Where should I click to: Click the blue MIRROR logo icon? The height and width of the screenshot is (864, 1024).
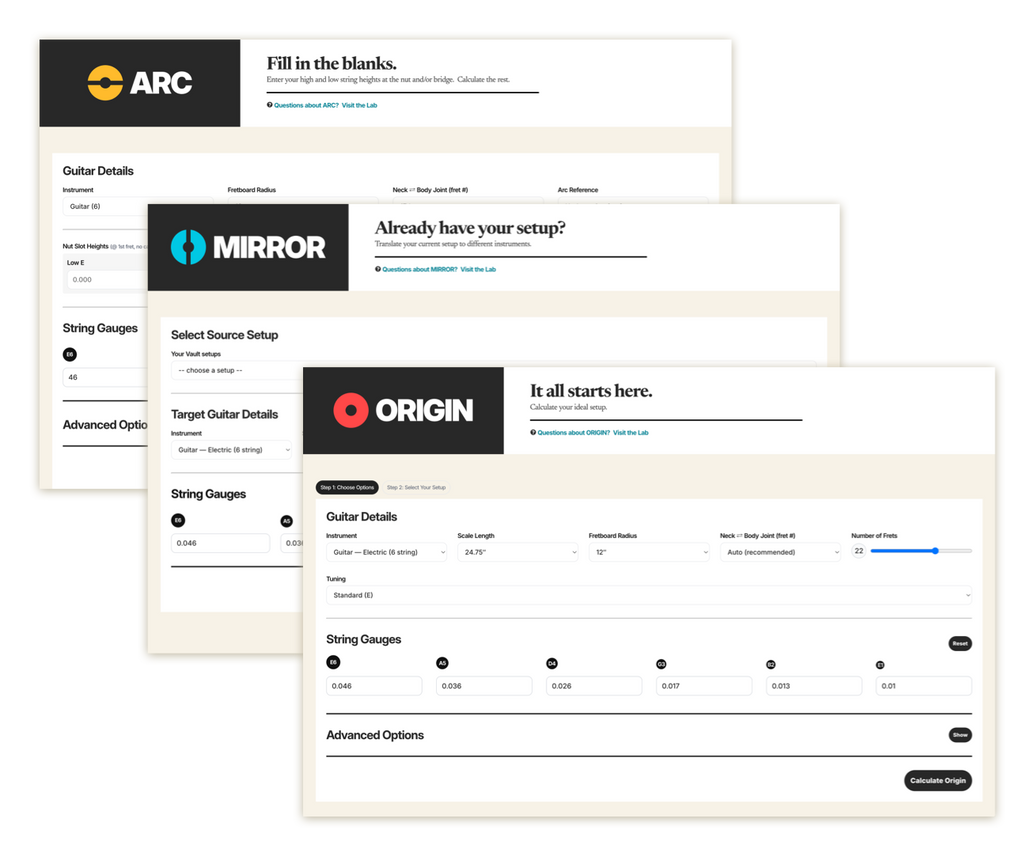187,247
